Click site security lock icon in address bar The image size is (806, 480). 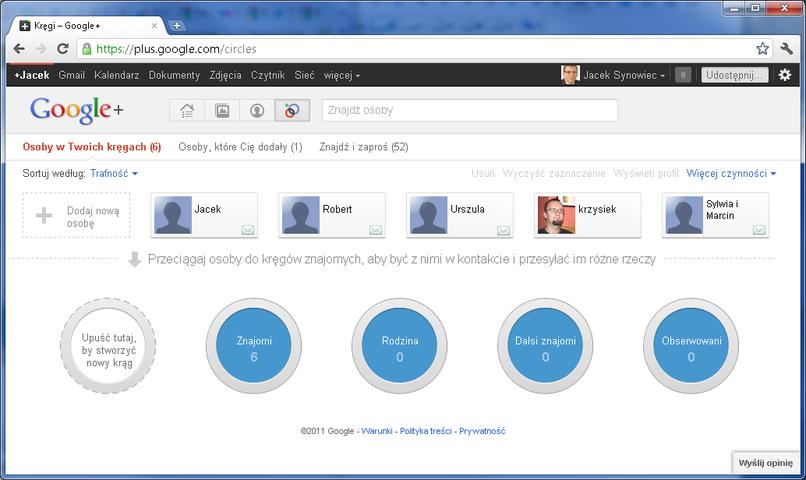87,49
